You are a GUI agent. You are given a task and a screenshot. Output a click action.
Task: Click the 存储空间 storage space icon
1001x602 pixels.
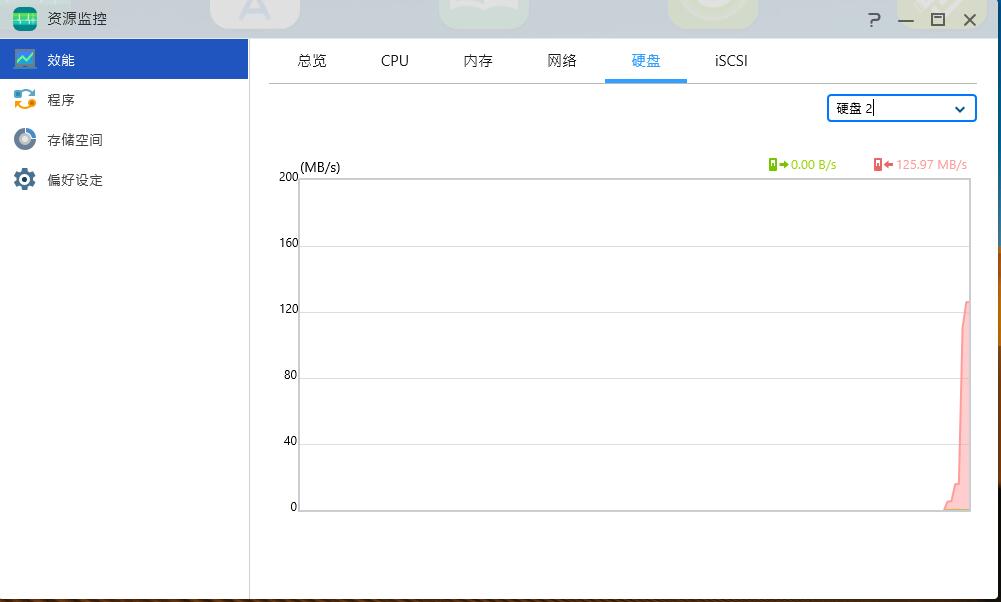[x=23, y=139]
